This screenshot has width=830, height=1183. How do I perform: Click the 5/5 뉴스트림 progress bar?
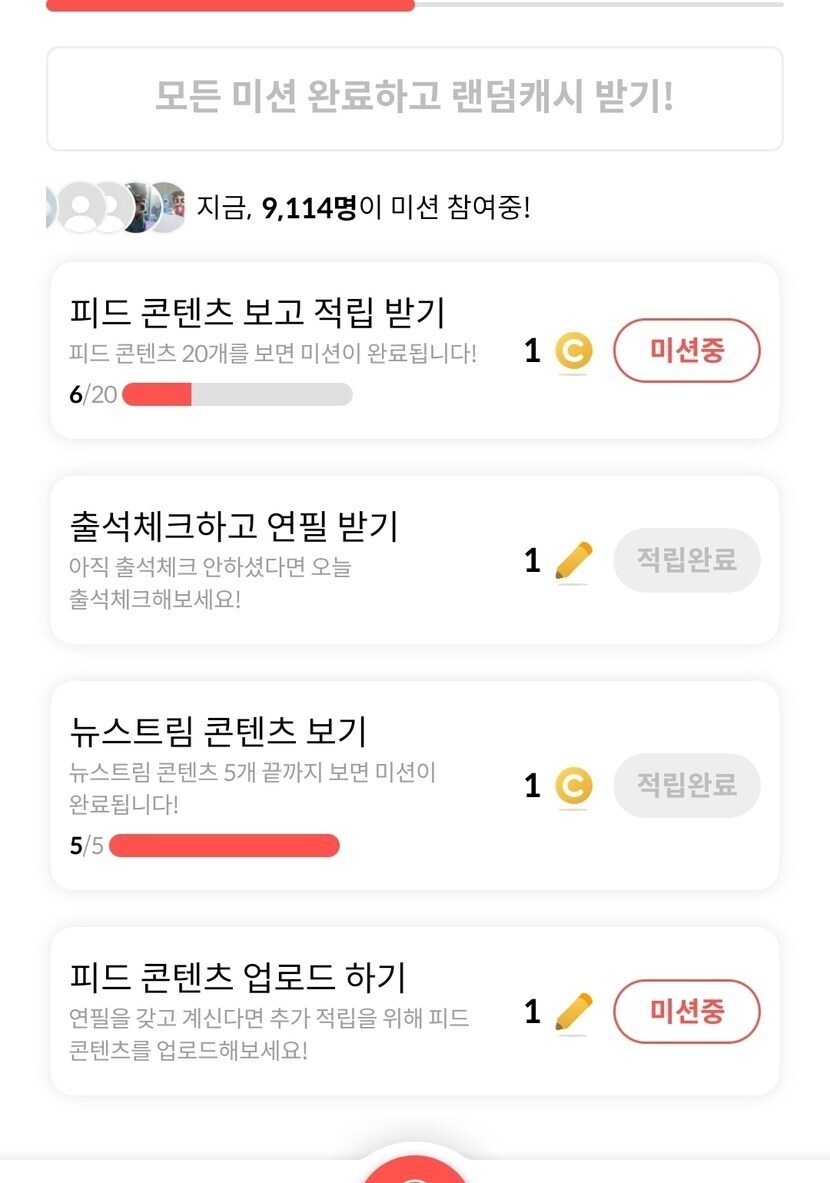[x=224, y=846]
